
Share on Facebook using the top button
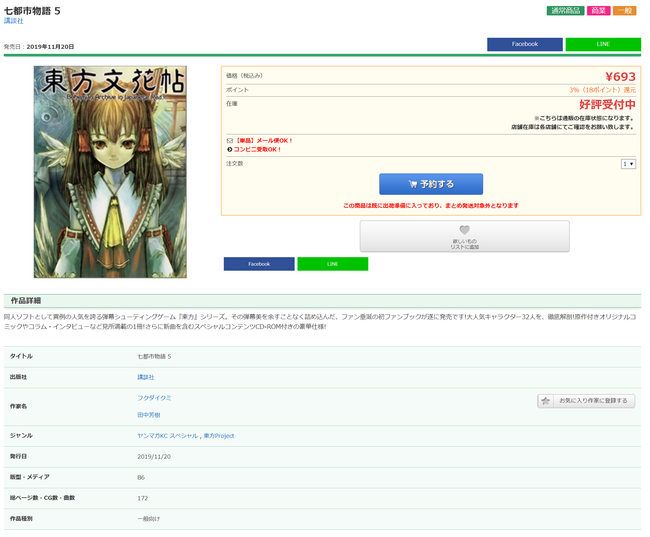pyautogui.click(x=525, y=44)
